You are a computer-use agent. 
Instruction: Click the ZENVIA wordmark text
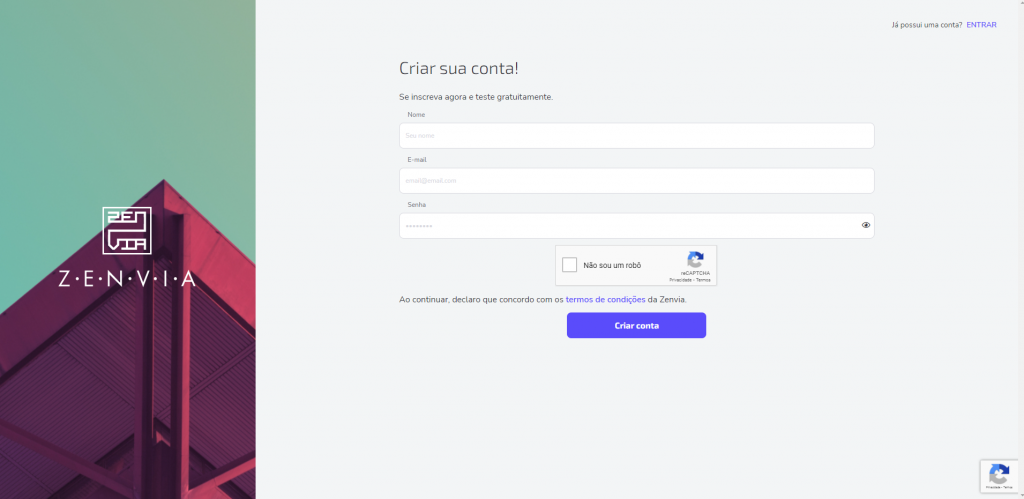(x=127, y=279)
